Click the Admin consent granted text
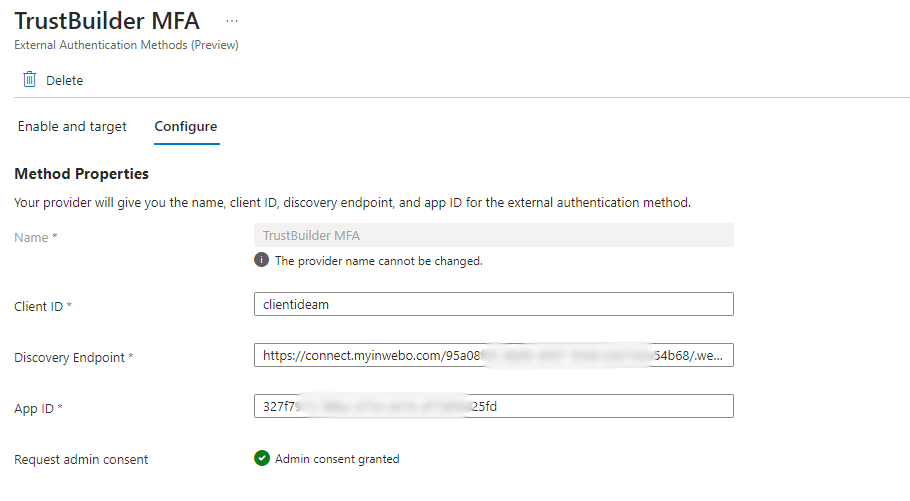 337,459
